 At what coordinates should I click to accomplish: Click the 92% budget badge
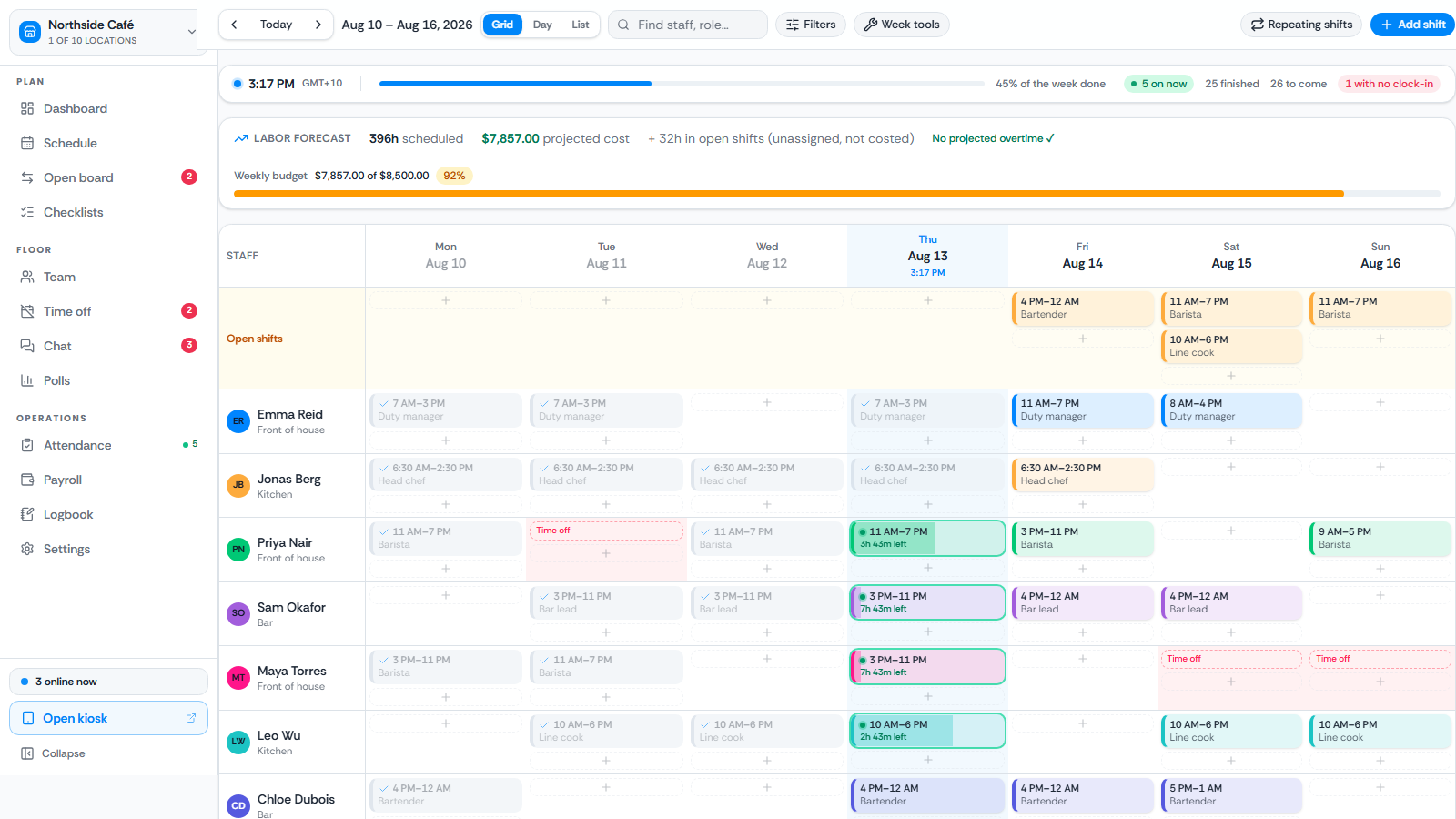(454, 176)
